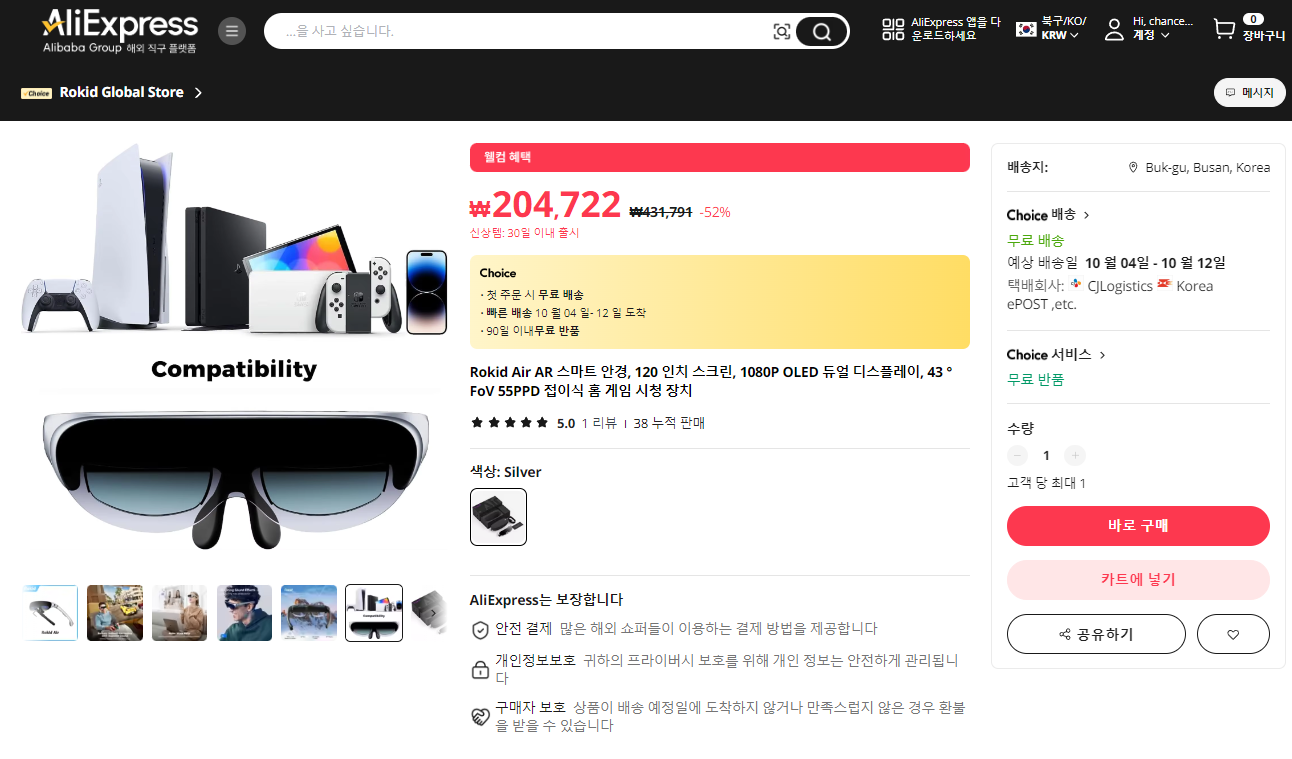Add item to wishlist with heart button
Image resolution: width=1292 pixels, height=759 pixels.
(1233, 634)
